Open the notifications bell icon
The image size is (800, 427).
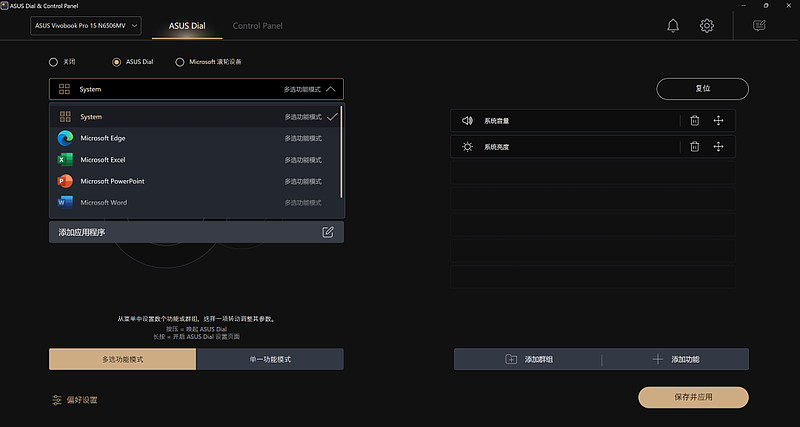point(673,26)
